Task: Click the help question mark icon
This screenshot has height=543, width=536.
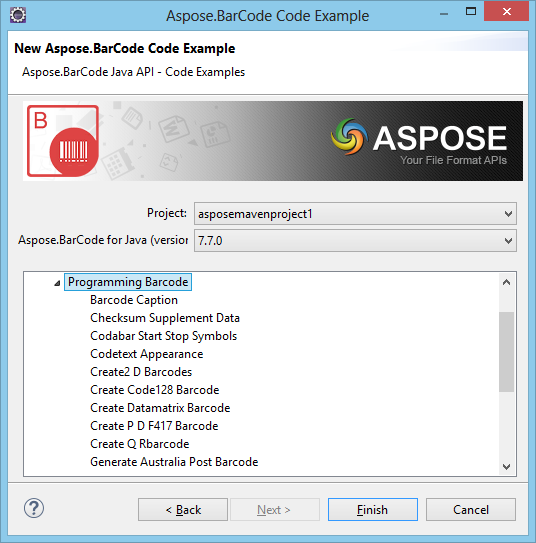Action: pyautogui.click(x=34, y=508)
